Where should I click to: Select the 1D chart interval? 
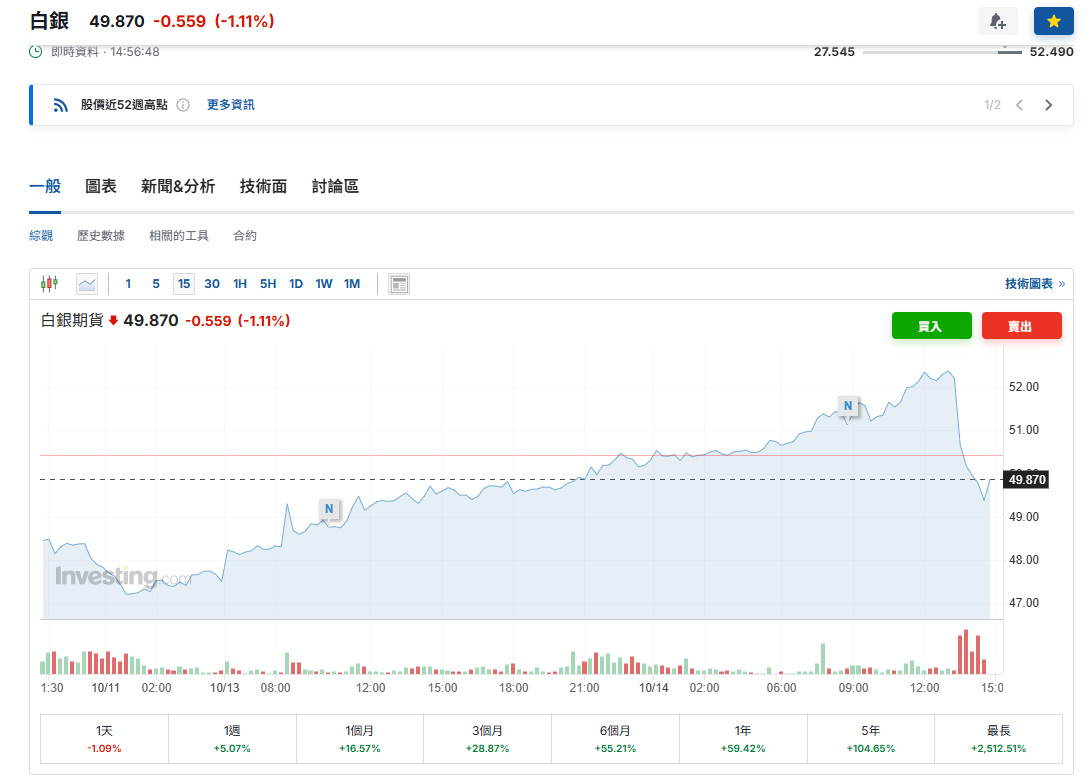pos(296,284)
